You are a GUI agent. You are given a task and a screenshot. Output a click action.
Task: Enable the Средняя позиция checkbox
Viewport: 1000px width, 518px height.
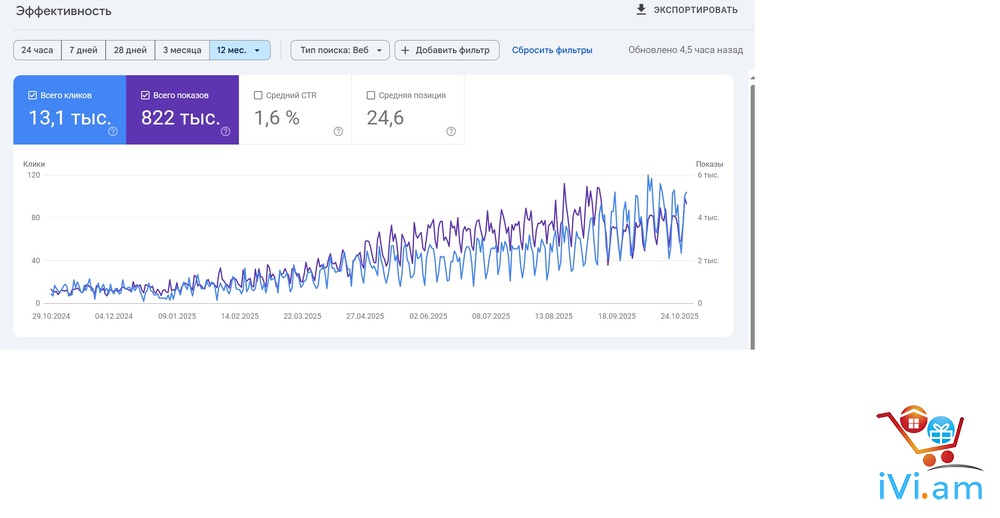[x=371, y=95]
